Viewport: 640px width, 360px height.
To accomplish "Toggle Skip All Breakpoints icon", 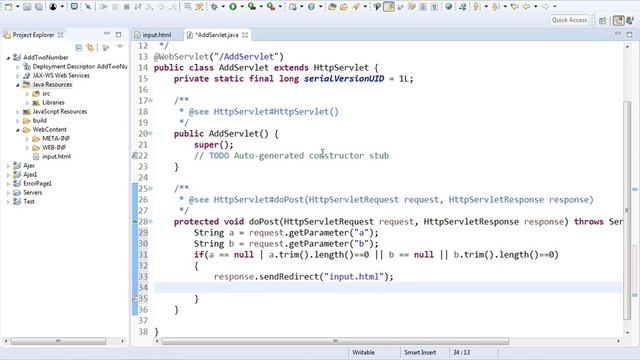I will coord(88,7).
